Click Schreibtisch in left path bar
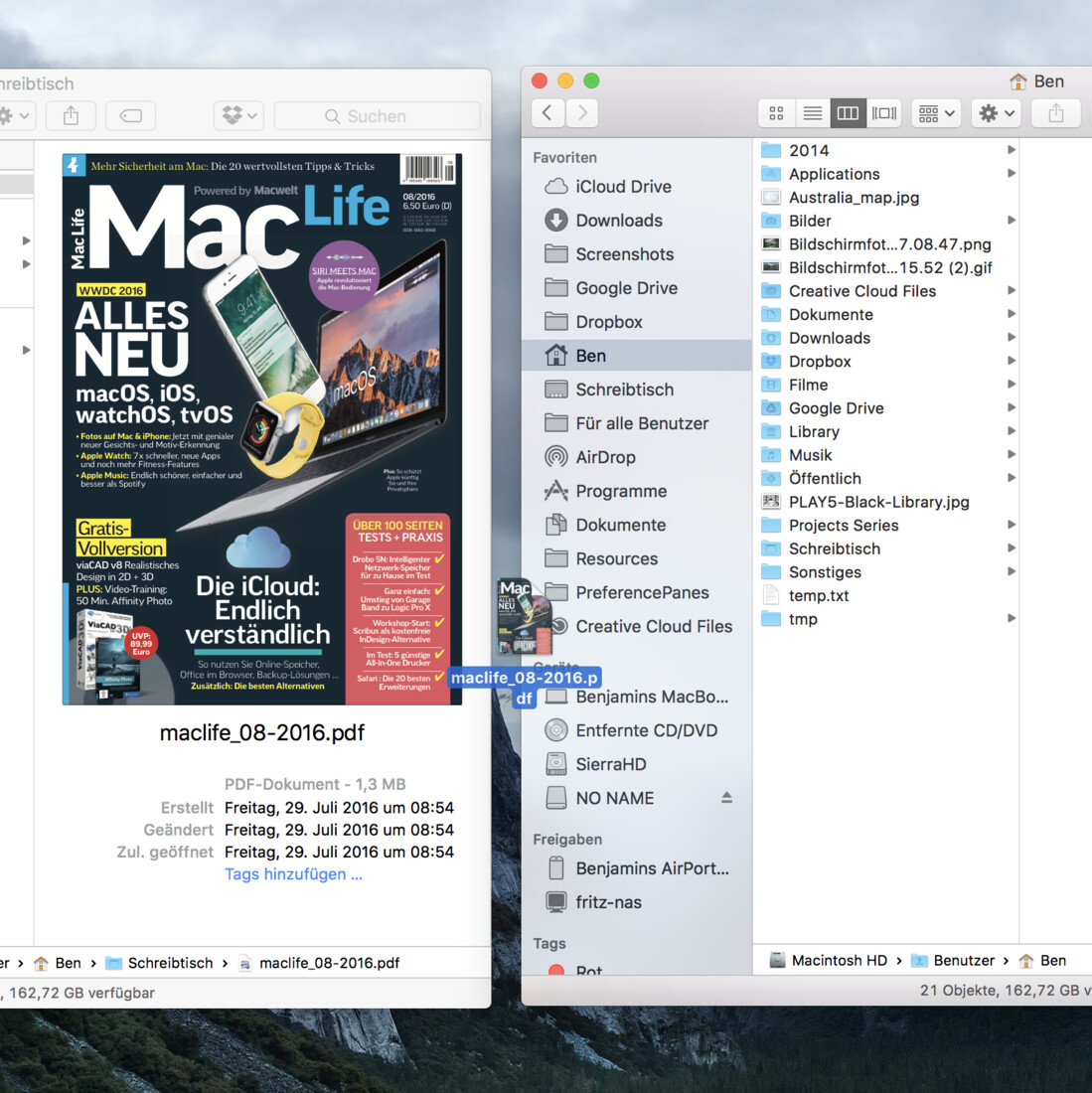The height and width of the screenshot is (1093, 1092). coord(170,963)
